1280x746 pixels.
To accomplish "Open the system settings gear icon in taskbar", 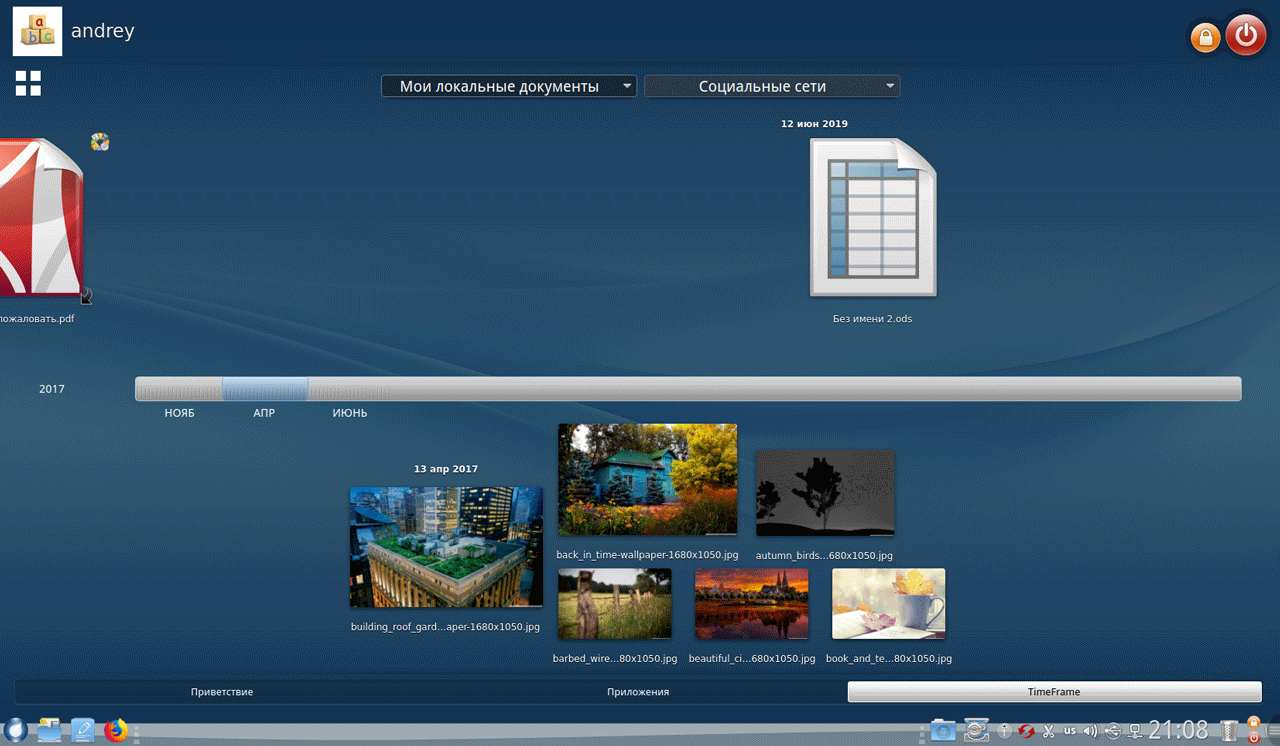I will [x=976, y=731].
